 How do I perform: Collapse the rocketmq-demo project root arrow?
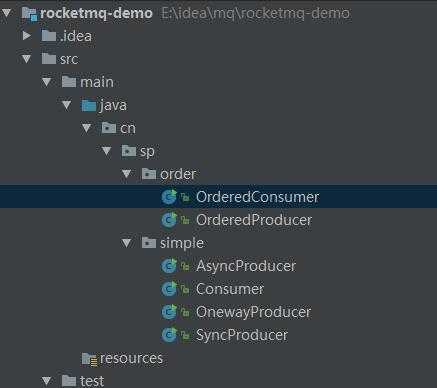tap(7, 13)
